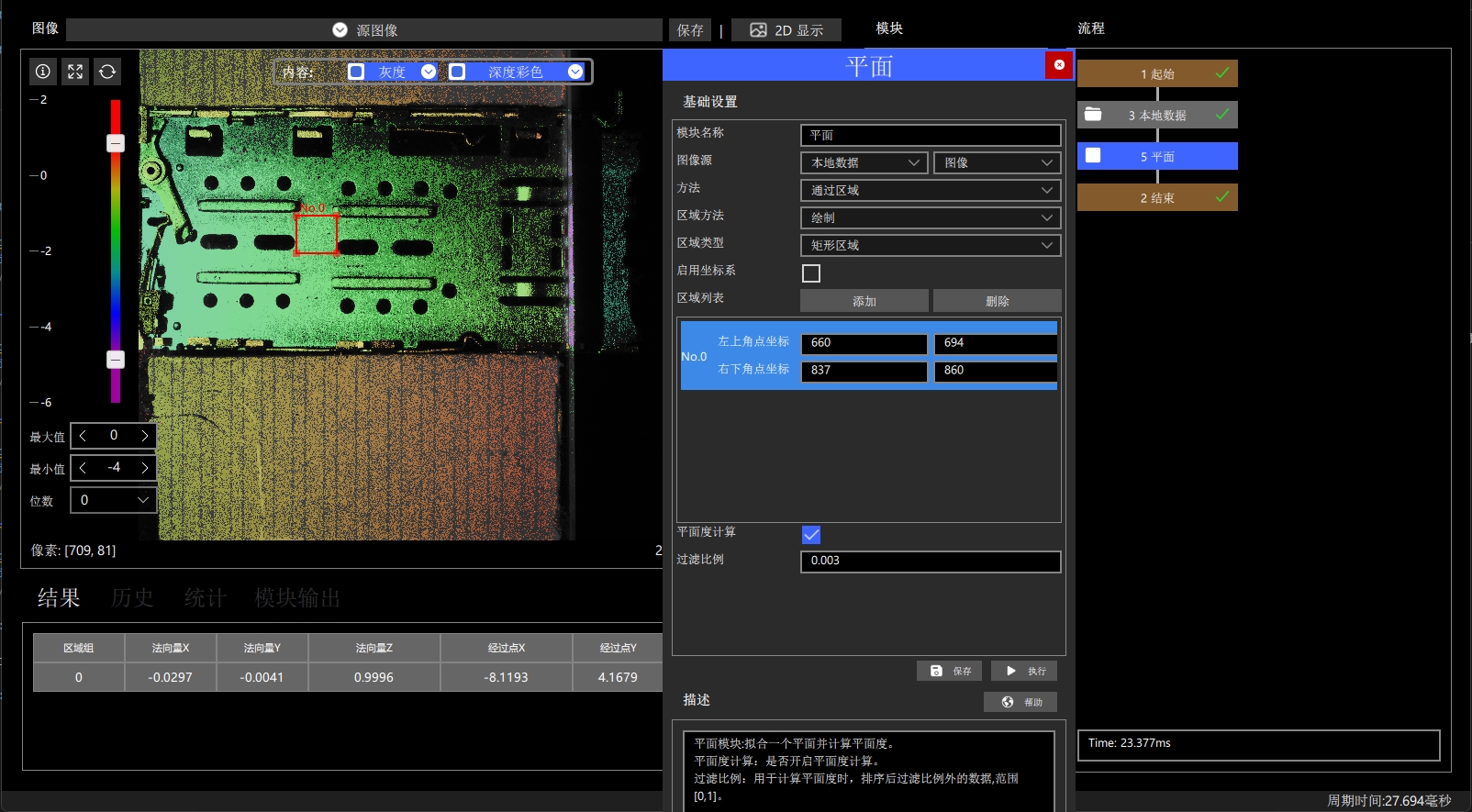Click the image info icon
This screenshot has width=1472, height=812.
43,72
